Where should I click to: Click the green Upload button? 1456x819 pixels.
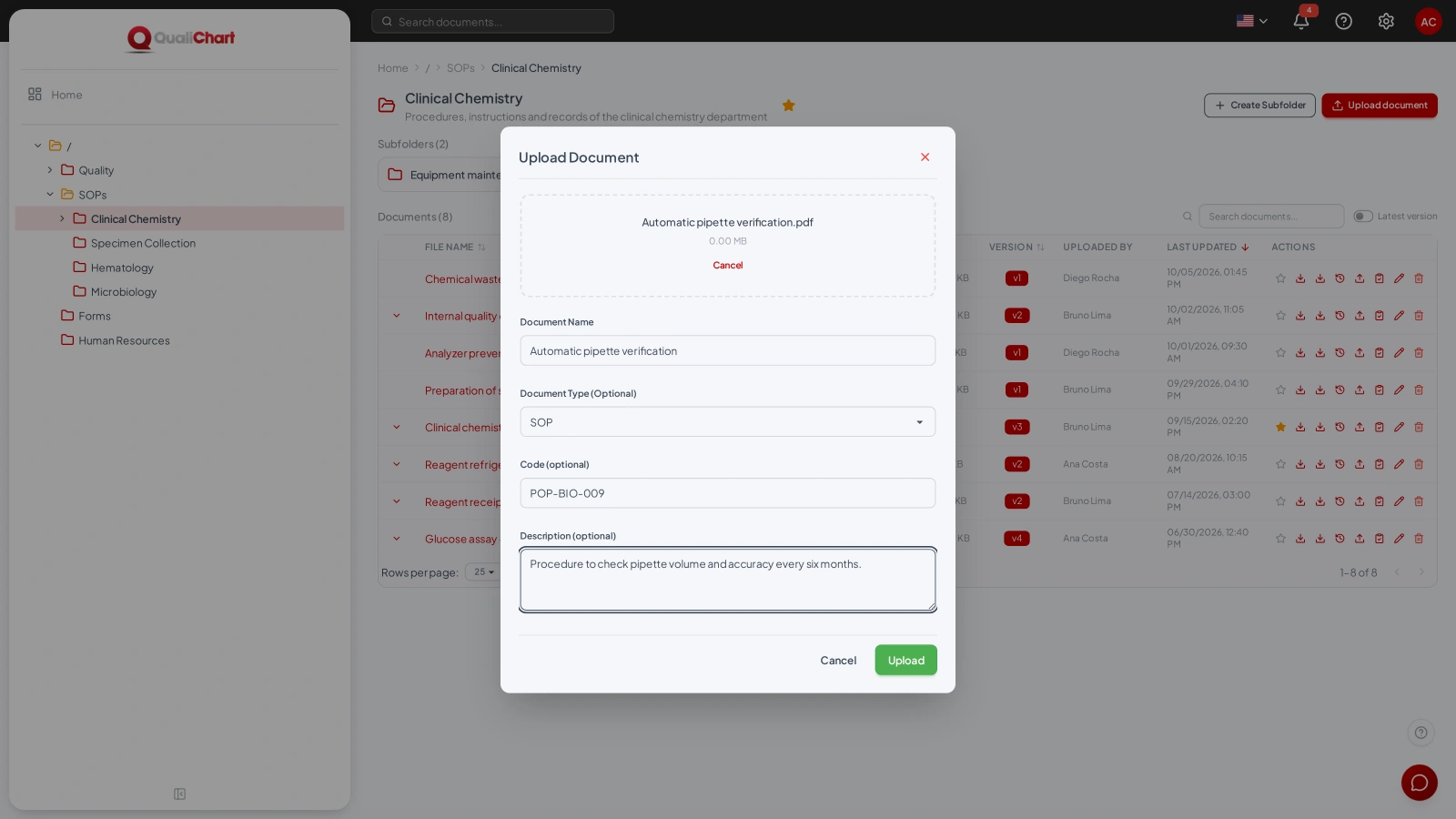click(x=905, y=661)
